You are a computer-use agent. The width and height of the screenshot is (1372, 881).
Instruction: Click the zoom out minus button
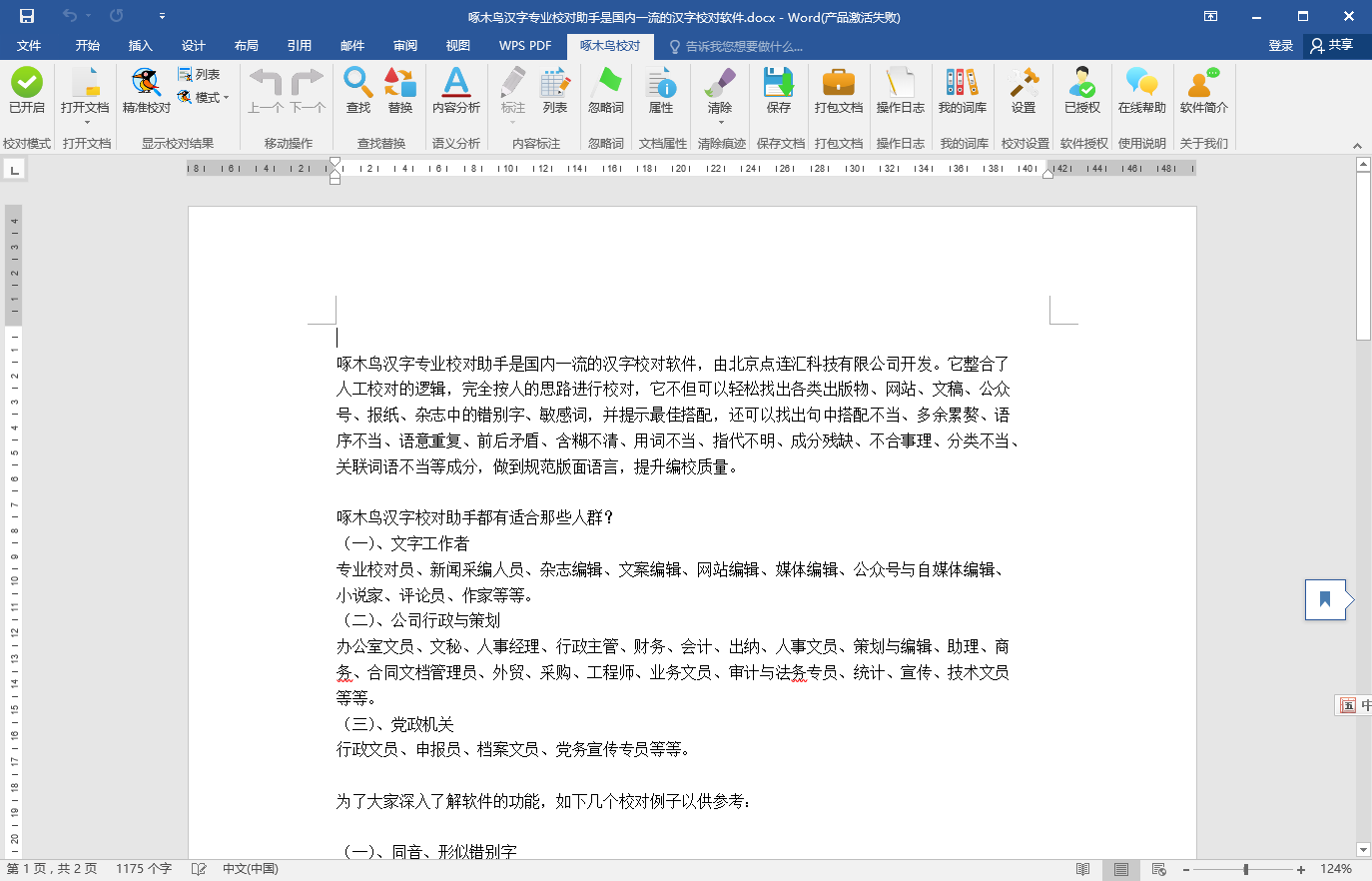pos(1186,870)
